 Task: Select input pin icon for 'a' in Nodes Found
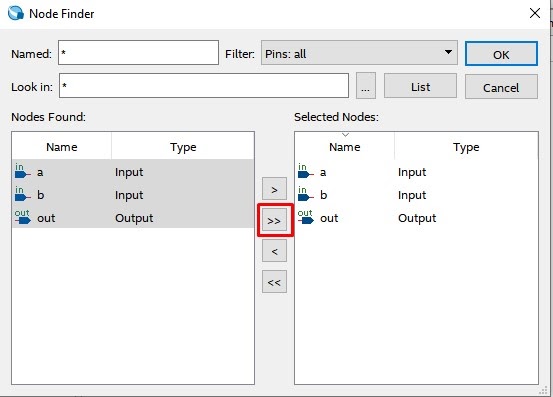coord(22,171)
